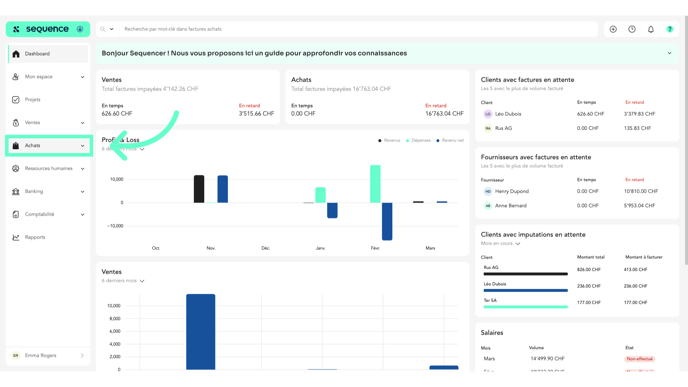Open Ventes chart period dropdown '6 derniers mois'
Screen dimensions: 688x387
click(123, 281)
